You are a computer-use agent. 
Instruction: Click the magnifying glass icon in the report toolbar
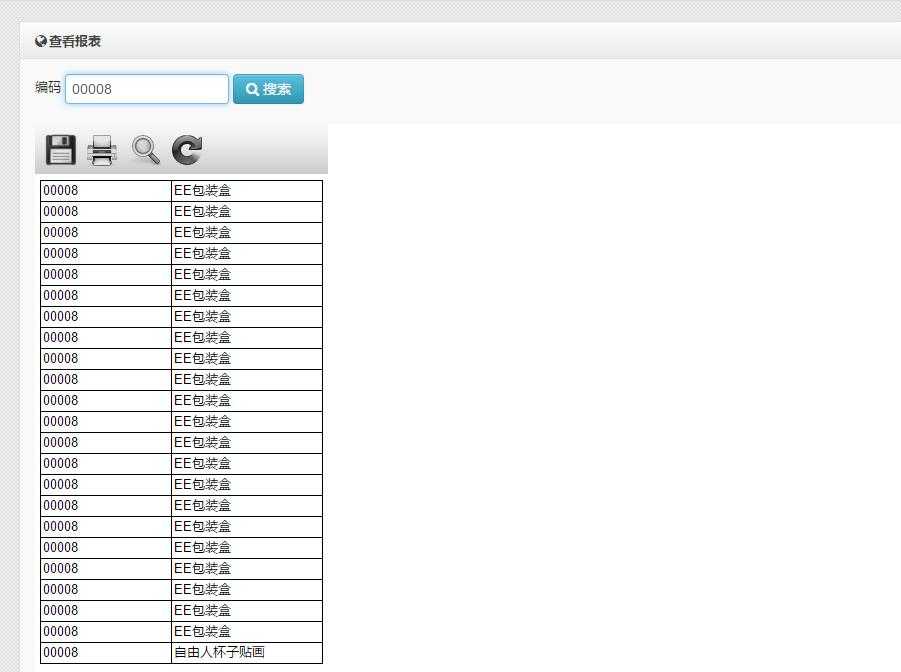145,151
